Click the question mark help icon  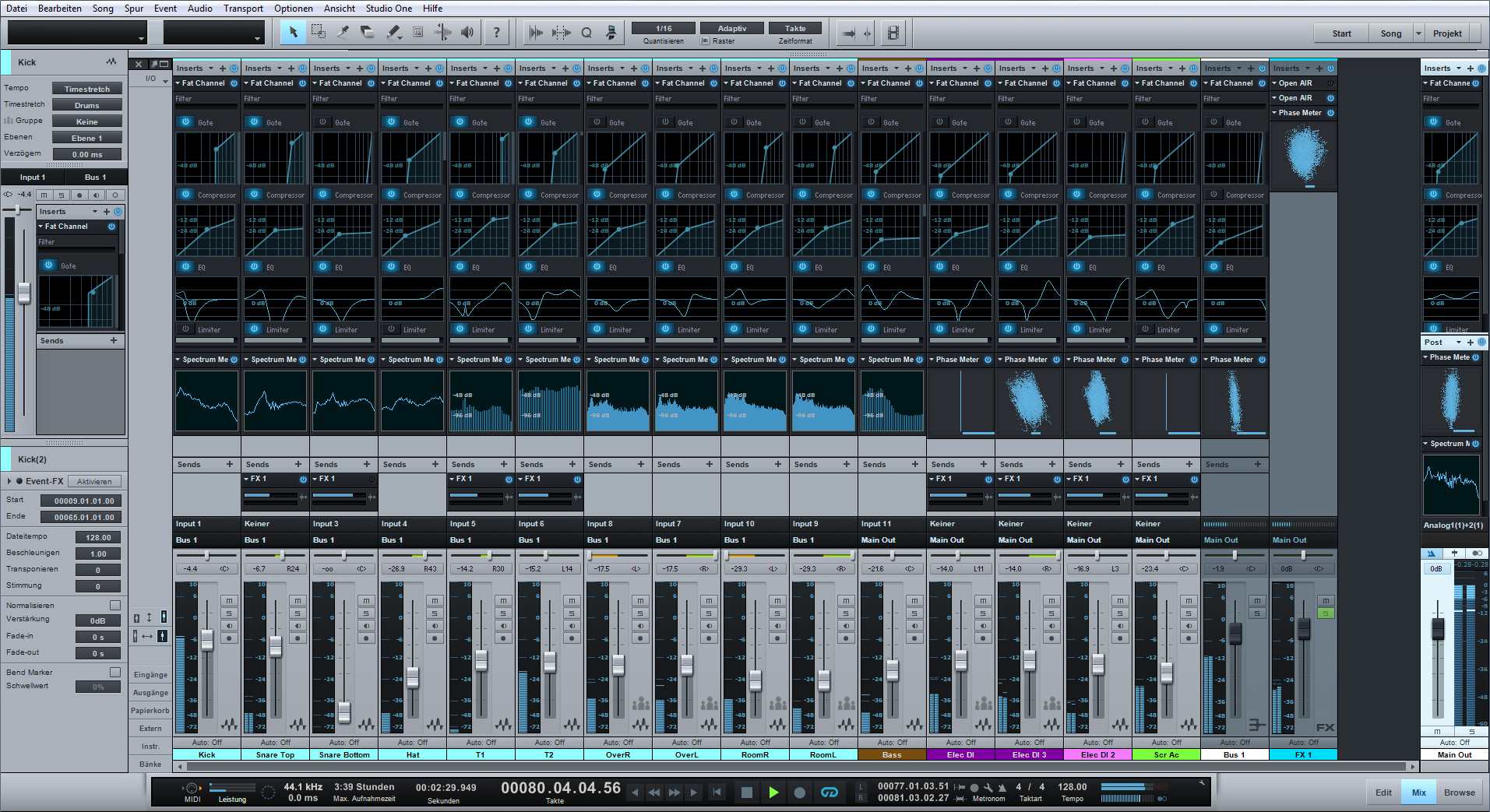pyautogui.click(x=496, y=33)
